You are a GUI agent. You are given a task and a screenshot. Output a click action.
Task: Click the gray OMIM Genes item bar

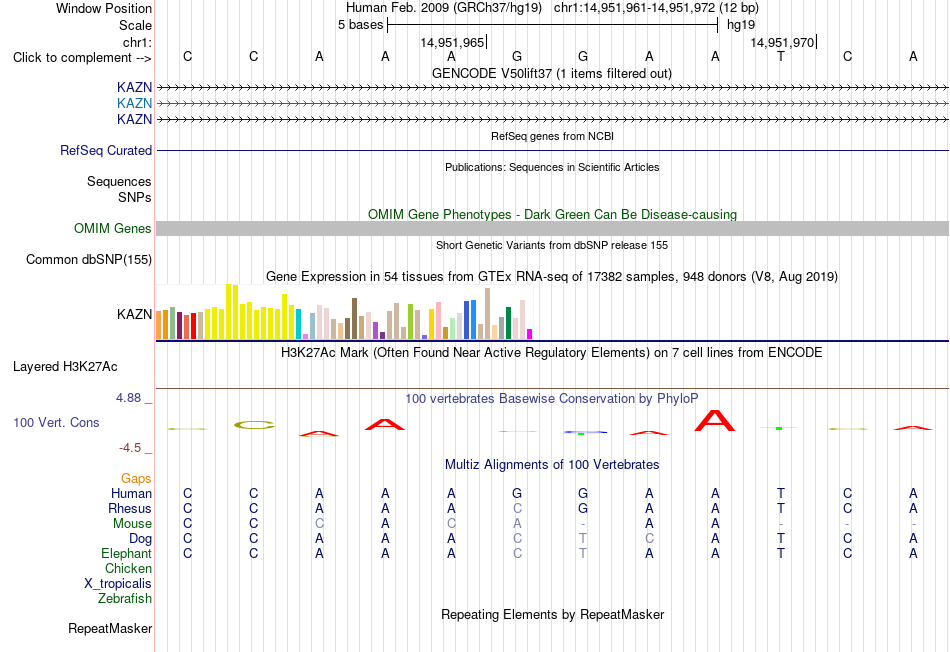click(552, 228)
